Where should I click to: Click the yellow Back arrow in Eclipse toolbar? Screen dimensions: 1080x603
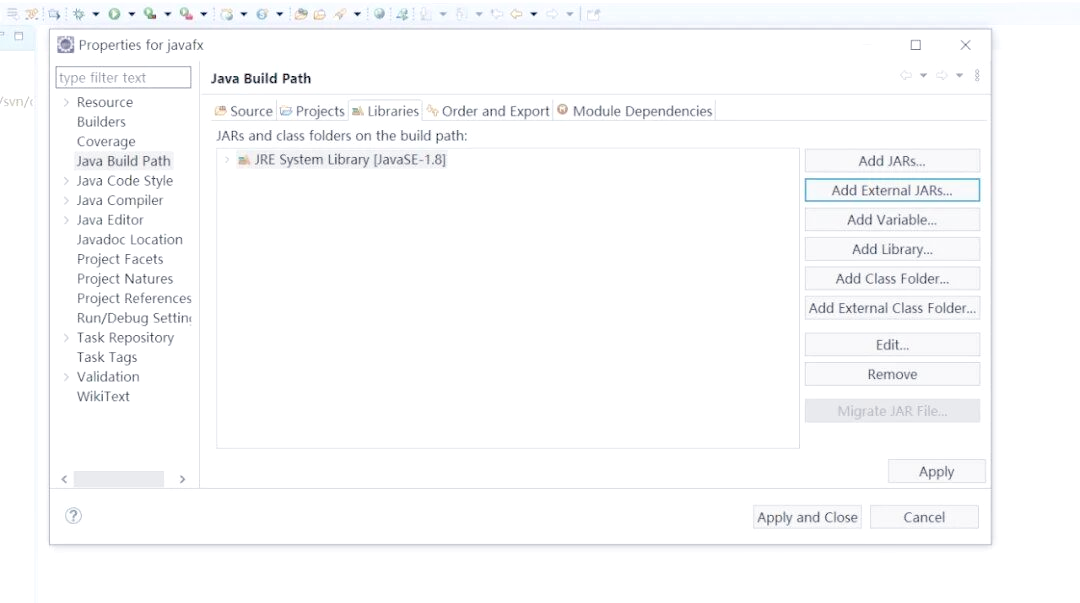(516, 14)
